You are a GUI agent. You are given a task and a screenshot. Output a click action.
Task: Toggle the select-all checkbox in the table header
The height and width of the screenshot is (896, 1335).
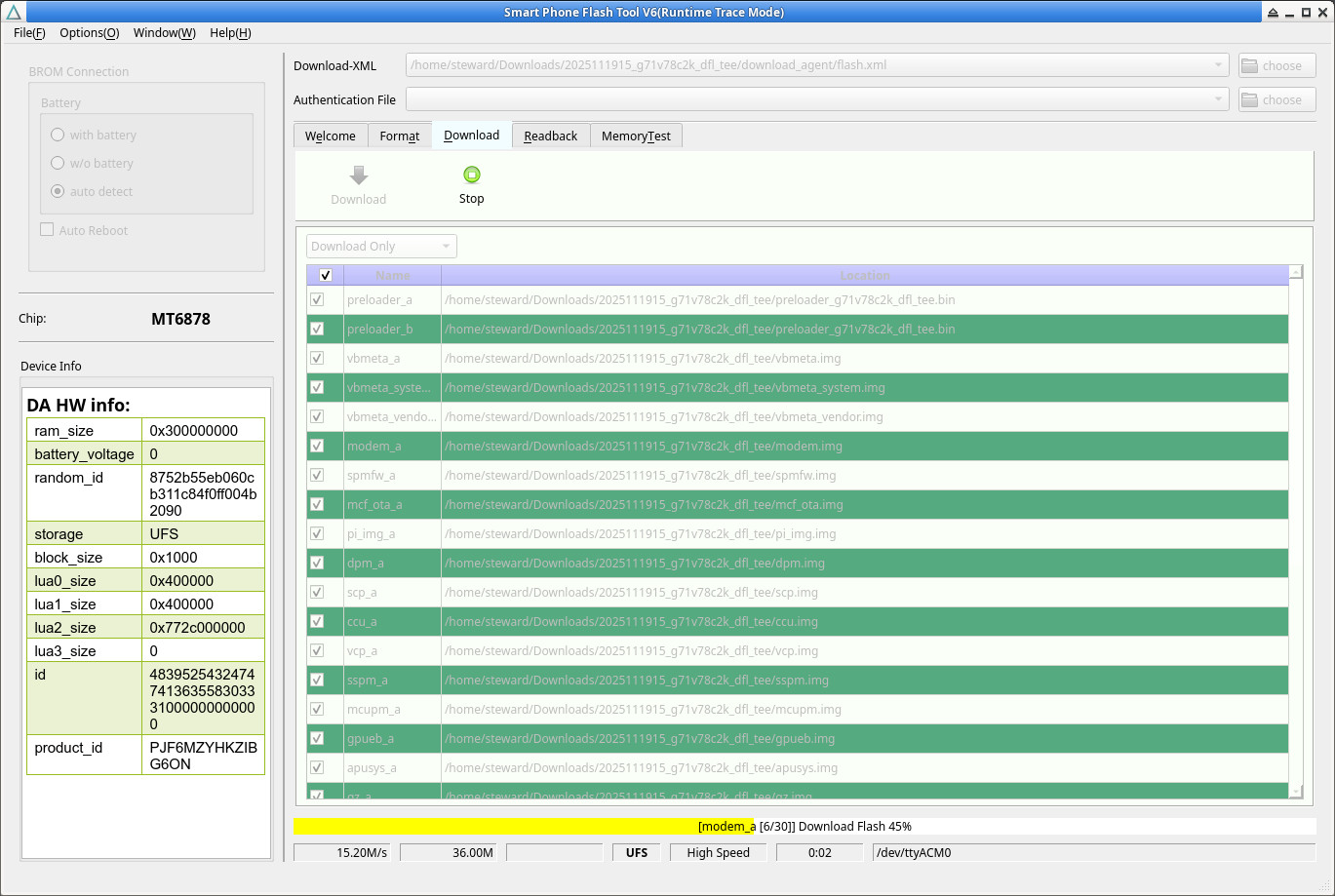326,276
